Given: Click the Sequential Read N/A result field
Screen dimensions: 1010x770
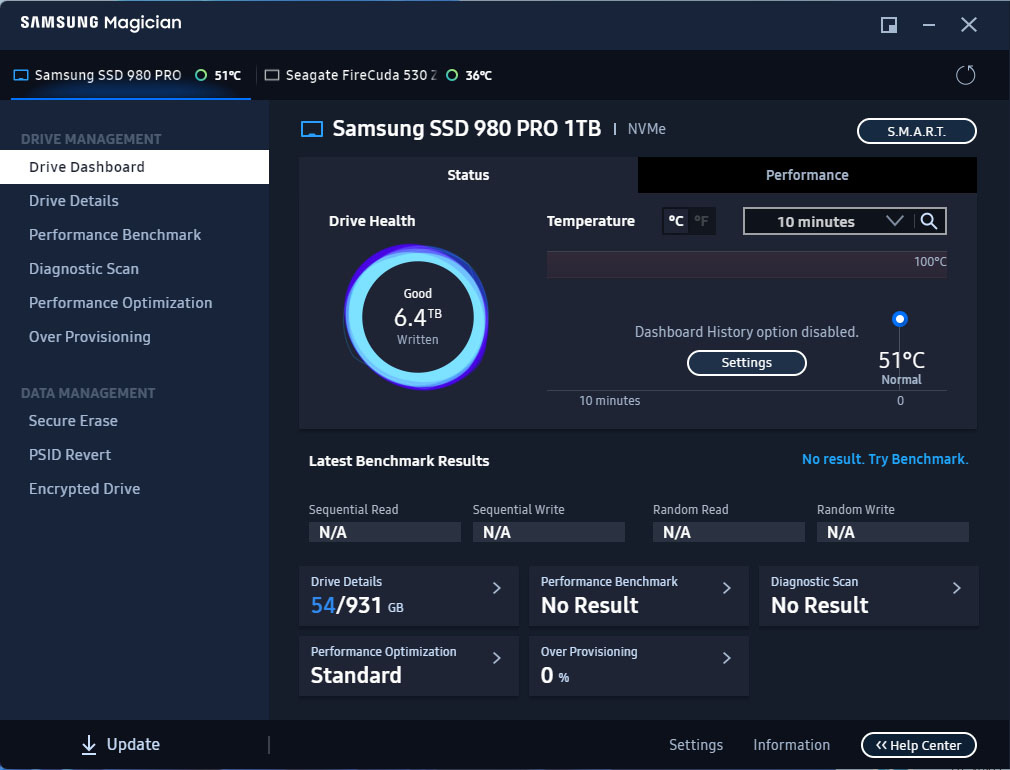Looking at the screenshot, I should tap(385, 532).
